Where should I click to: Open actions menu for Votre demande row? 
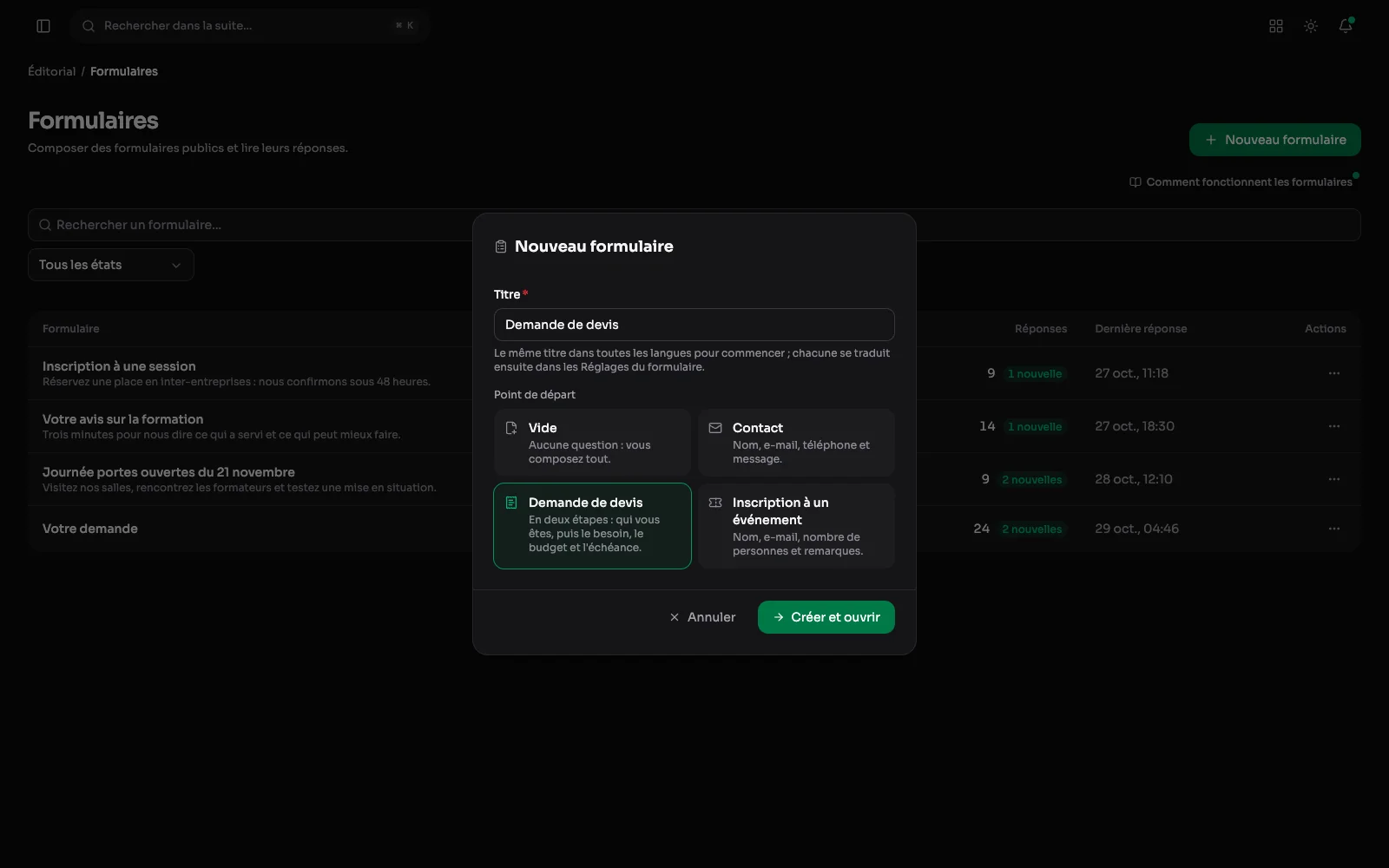click(1334, 529)
